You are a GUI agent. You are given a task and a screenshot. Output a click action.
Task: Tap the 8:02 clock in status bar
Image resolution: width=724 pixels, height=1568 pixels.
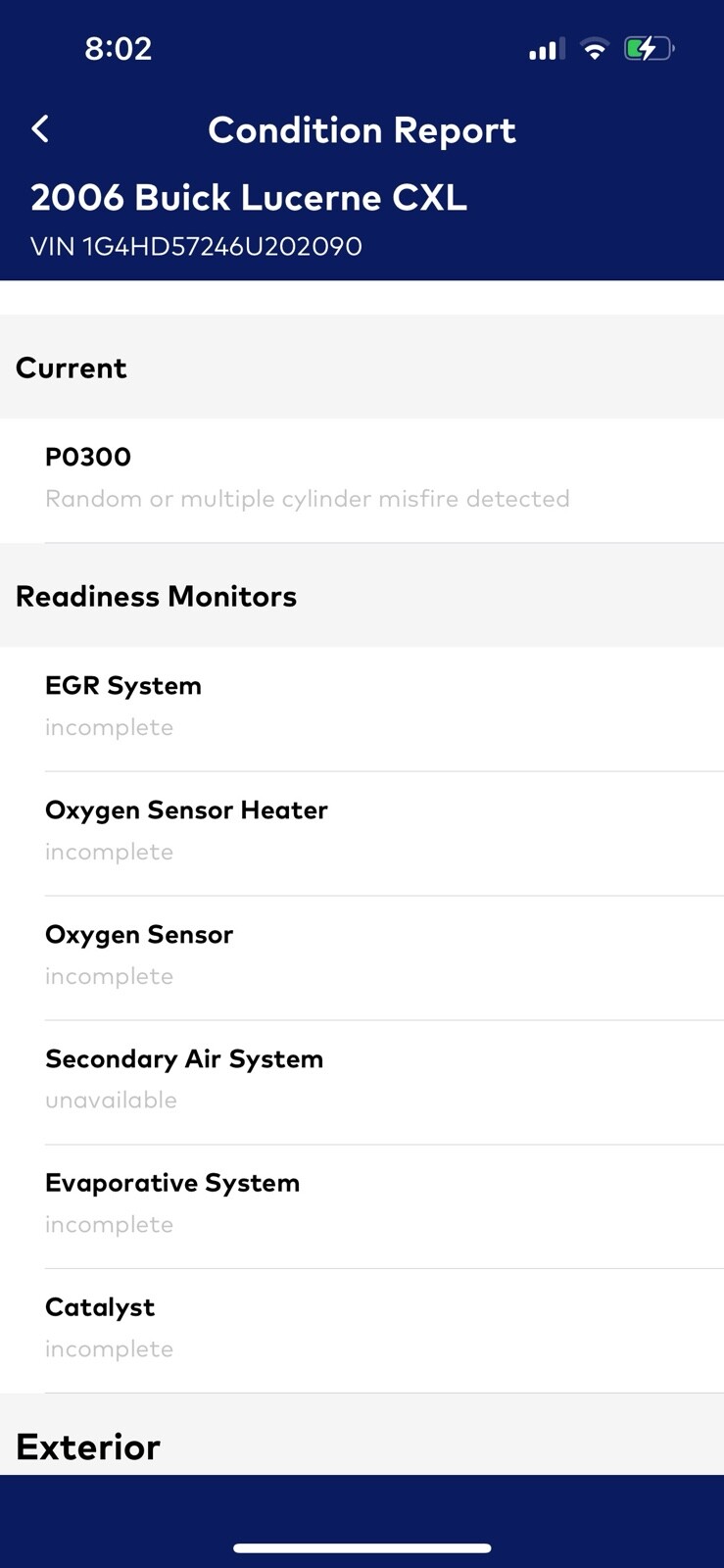pos(119,49)
